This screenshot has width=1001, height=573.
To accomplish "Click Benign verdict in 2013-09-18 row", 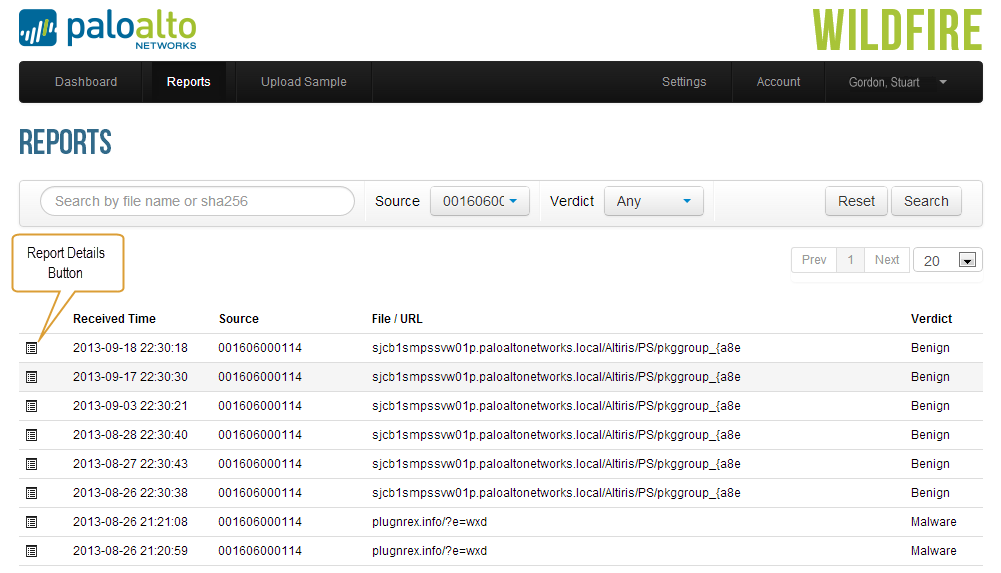I will pos(930,348).
